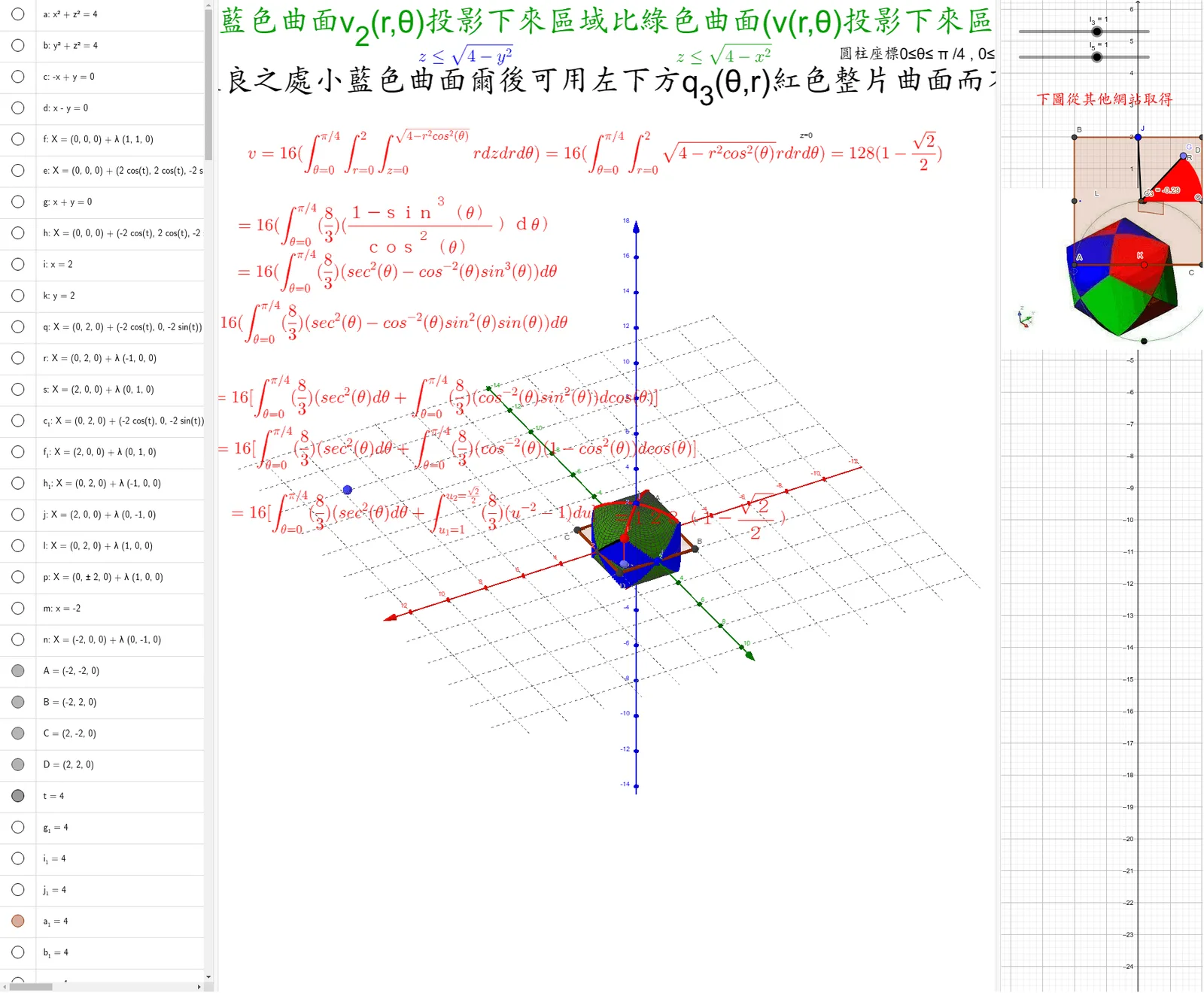
Task: Select point G on the red sector
Action: click(x=1183, y=156)
